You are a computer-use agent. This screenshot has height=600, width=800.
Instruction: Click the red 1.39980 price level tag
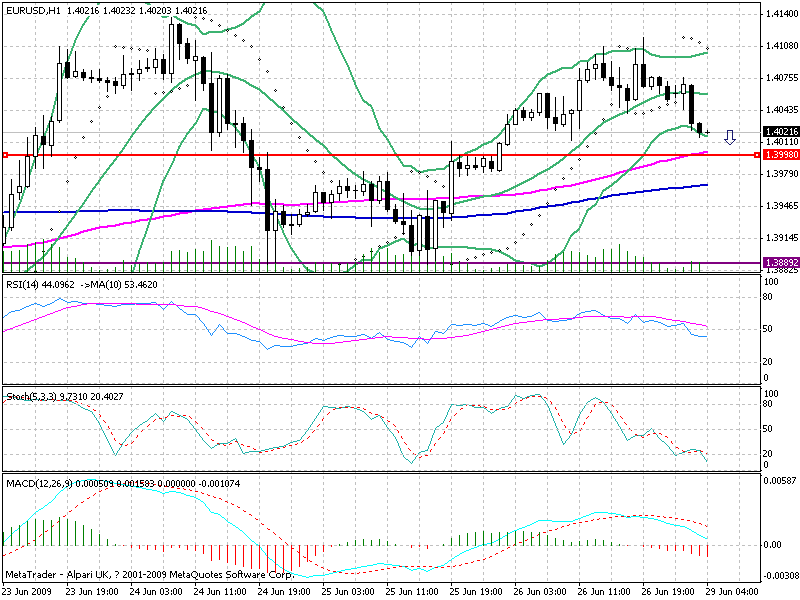tap(781, 155)
